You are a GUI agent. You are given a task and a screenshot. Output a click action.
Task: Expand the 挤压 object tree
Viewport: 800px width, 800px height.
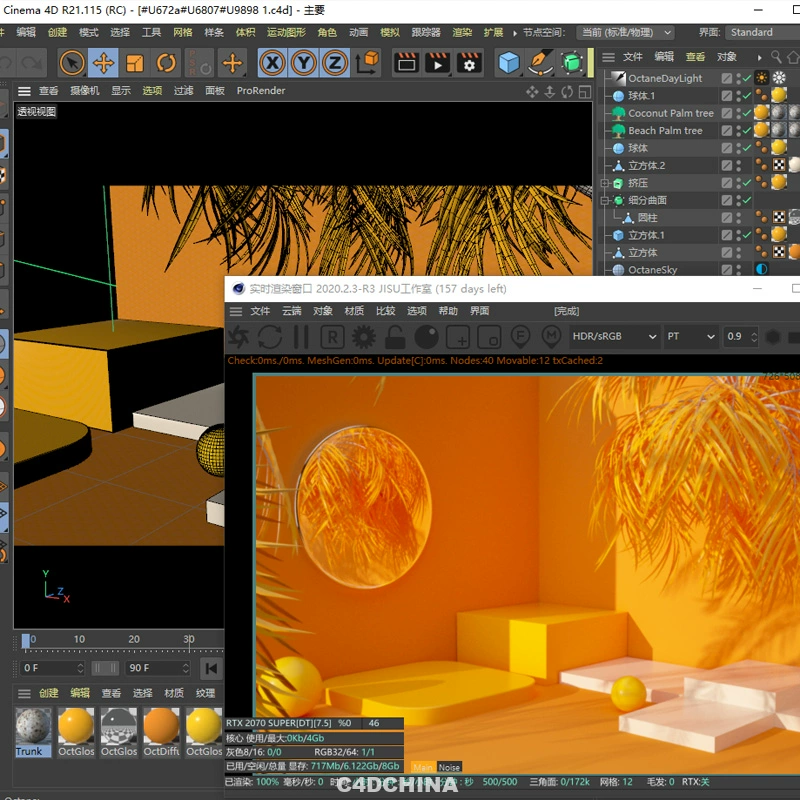click(x=605, y=183)
